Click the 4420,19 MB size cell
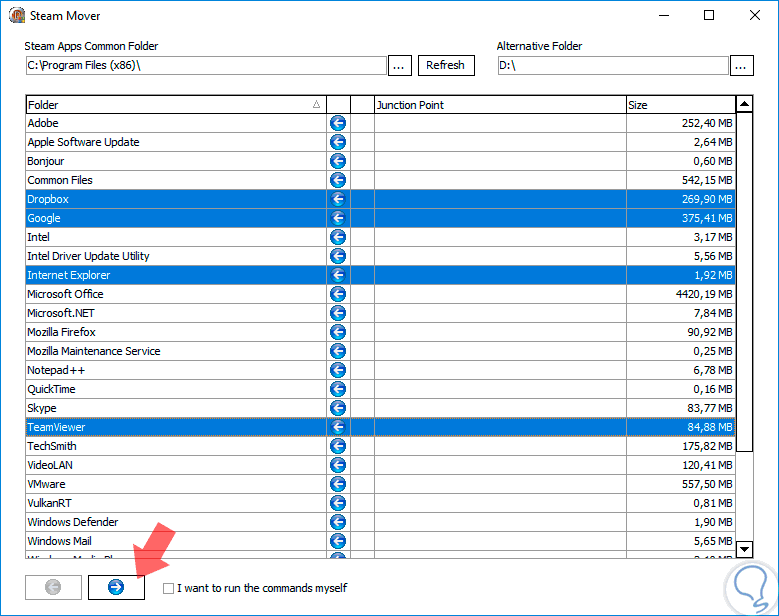Screen dimensions: 779x616 [681, 294]
